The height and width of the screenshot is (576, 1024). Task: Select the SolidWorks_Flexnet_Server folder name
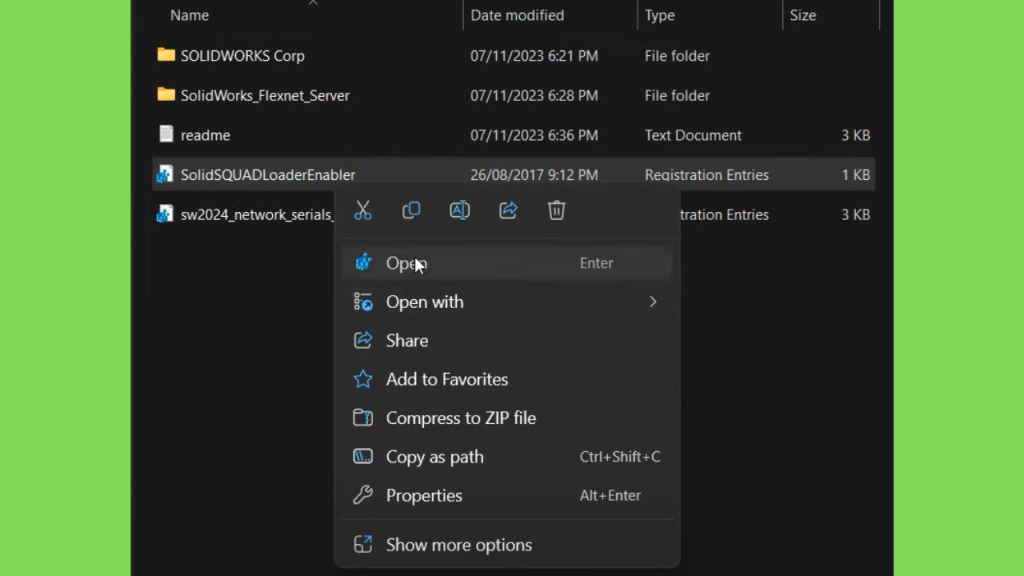[x=264, y=95]
